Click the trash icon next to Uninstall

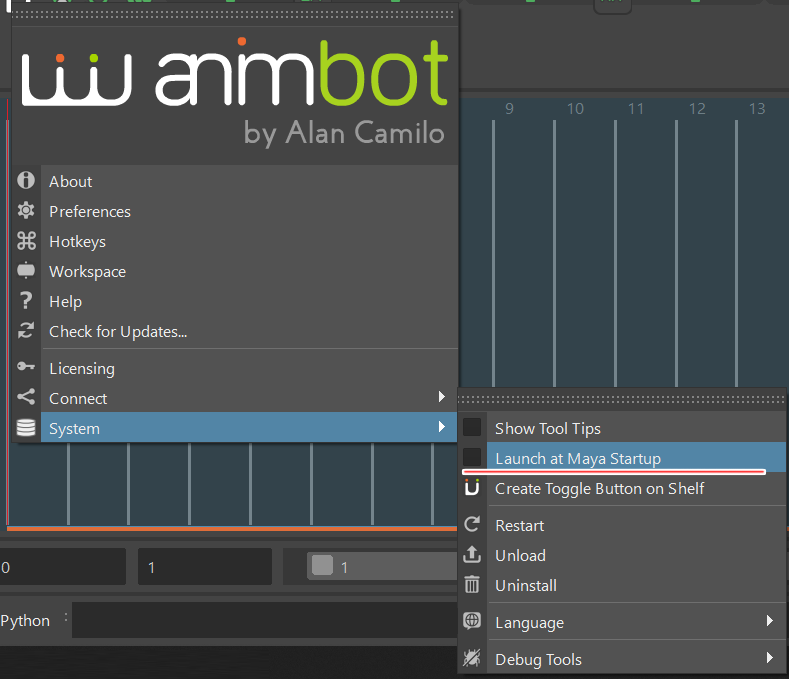coord(472,585)
